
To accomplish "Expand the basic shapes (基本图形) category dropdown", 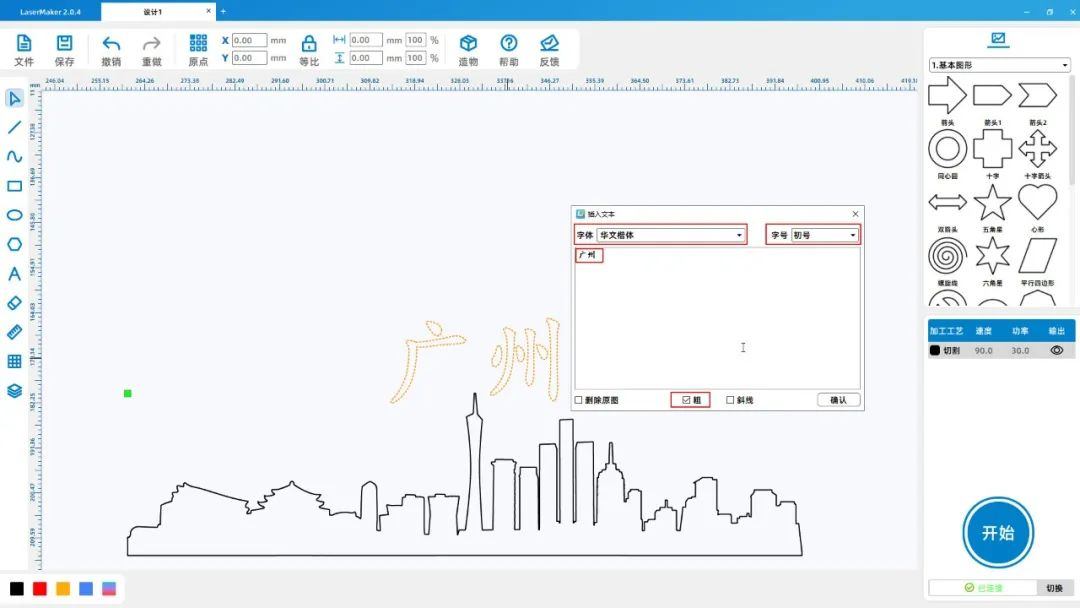I will coord(999,65).
